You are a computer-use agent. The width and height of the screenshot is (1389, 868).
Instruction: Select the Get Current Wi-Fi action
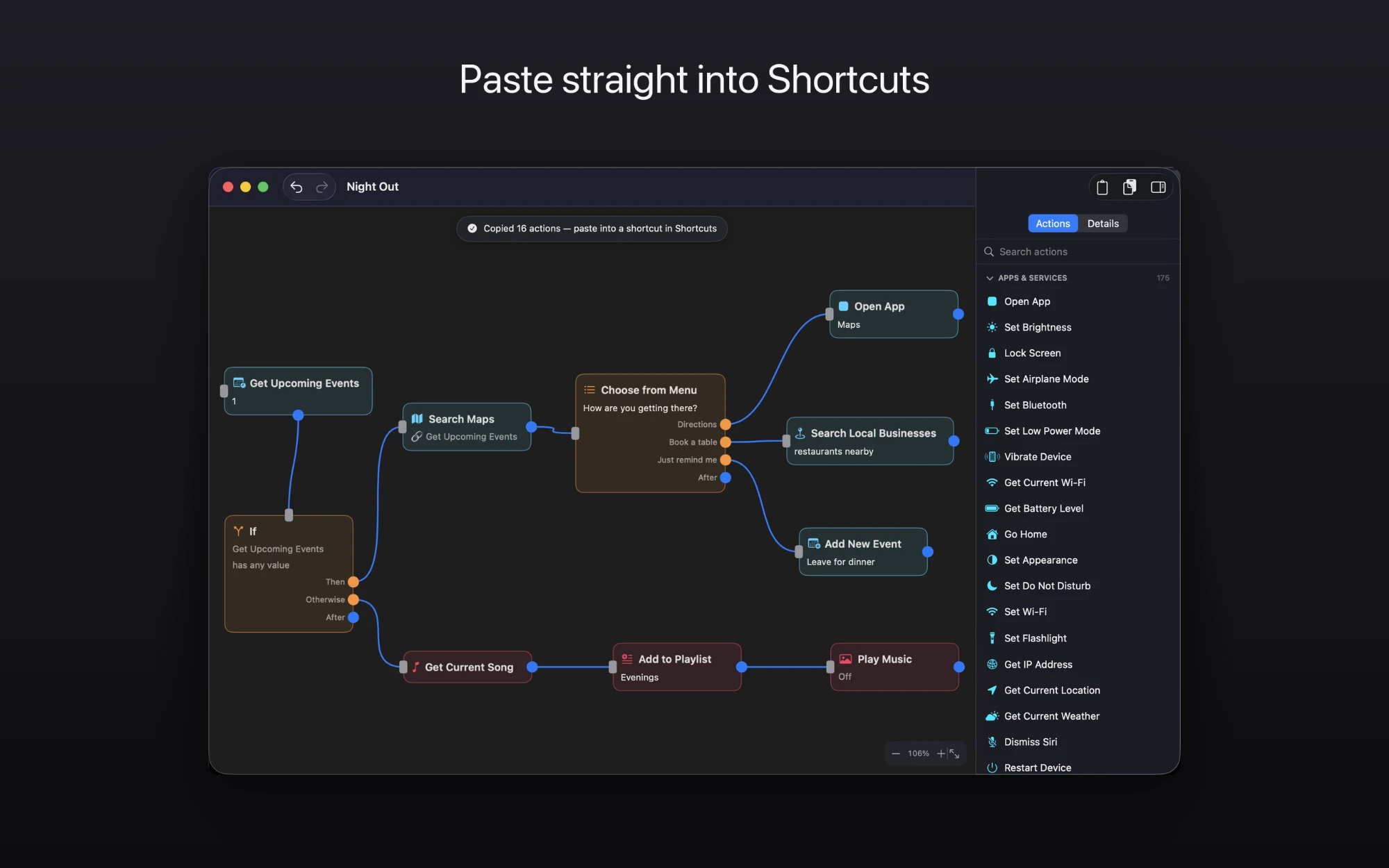[1078, 483]
